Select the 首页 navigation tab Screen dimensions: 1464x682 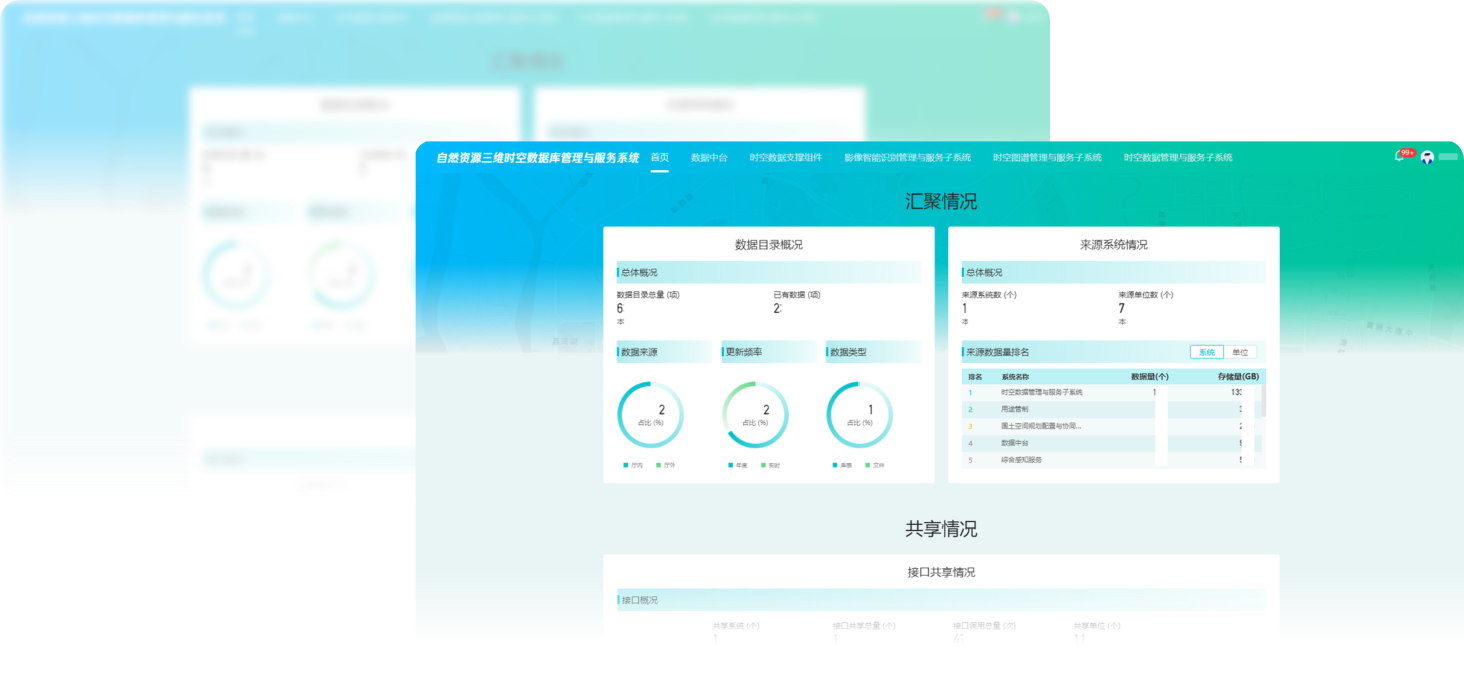click(658, 157)
